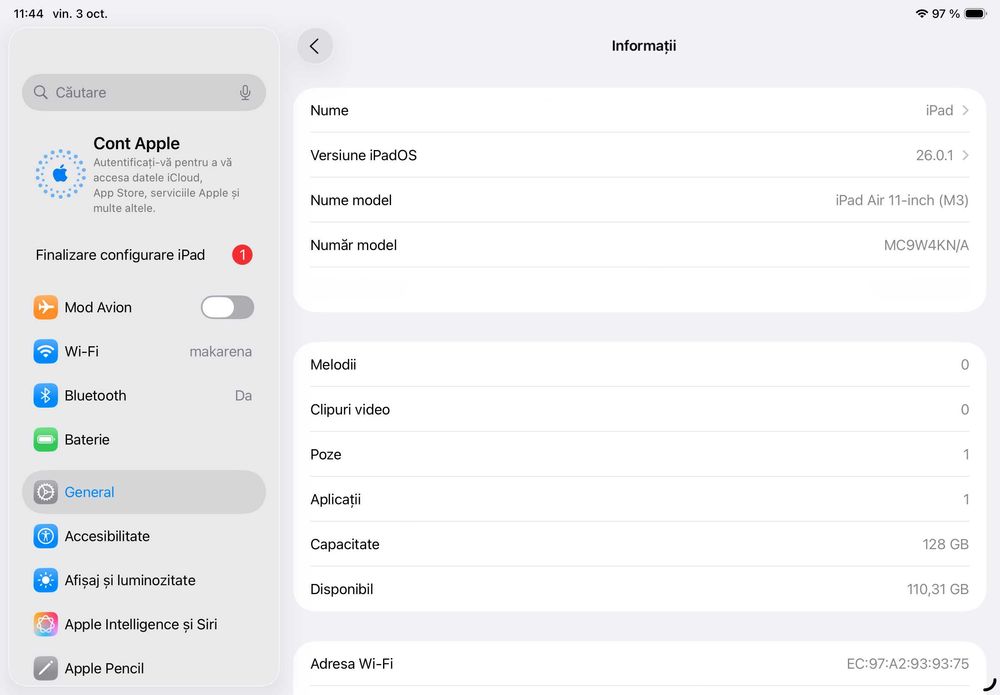Viewport: 1000px width, 695px height.
Task: Tap the back chevron button
Action: tap(314, 46)
